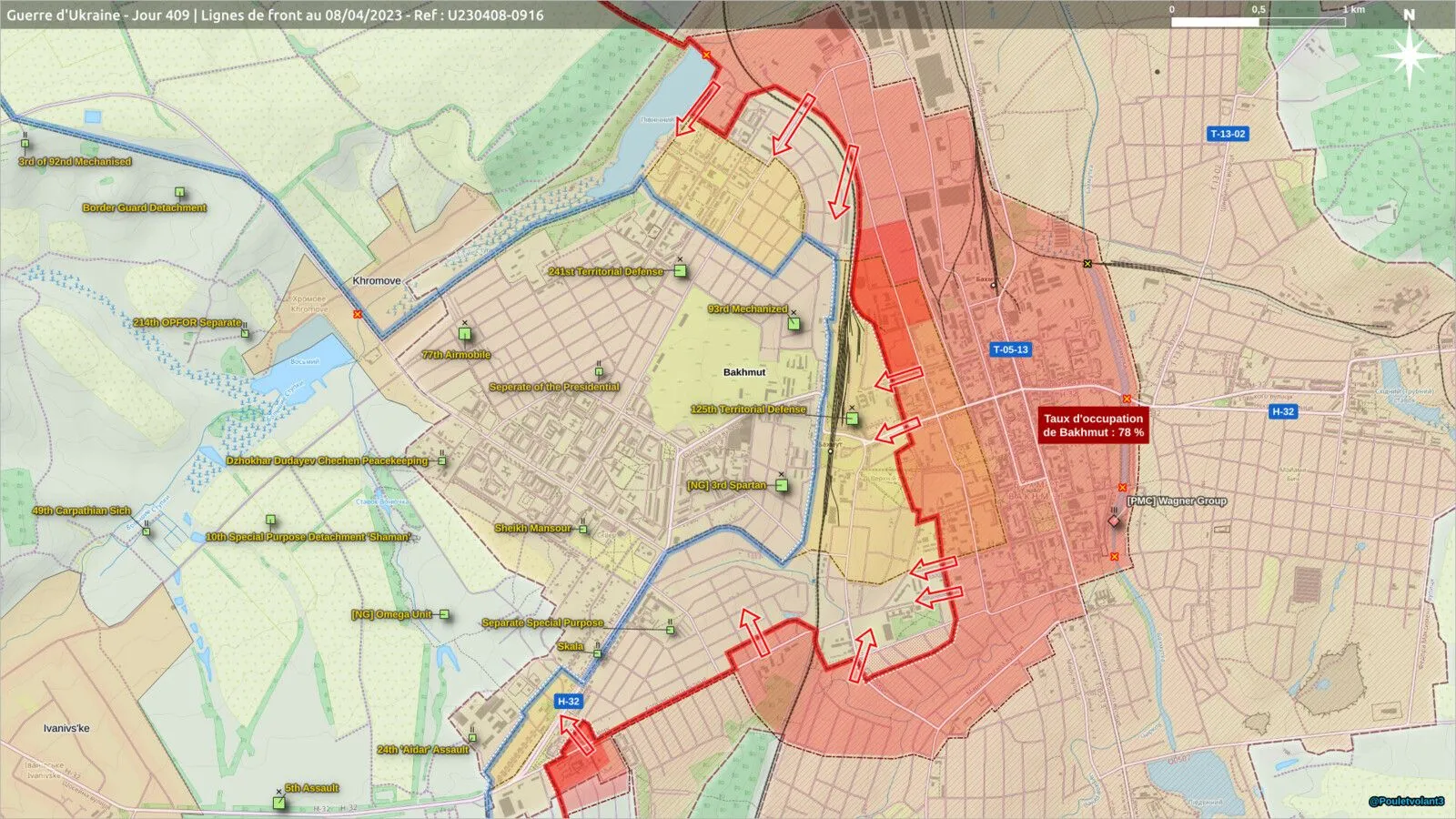The width and height of the screenshot is (1456, 819).
Task: Select the [NG] 3rd Spartan unit icon
Action: (782, 485)
